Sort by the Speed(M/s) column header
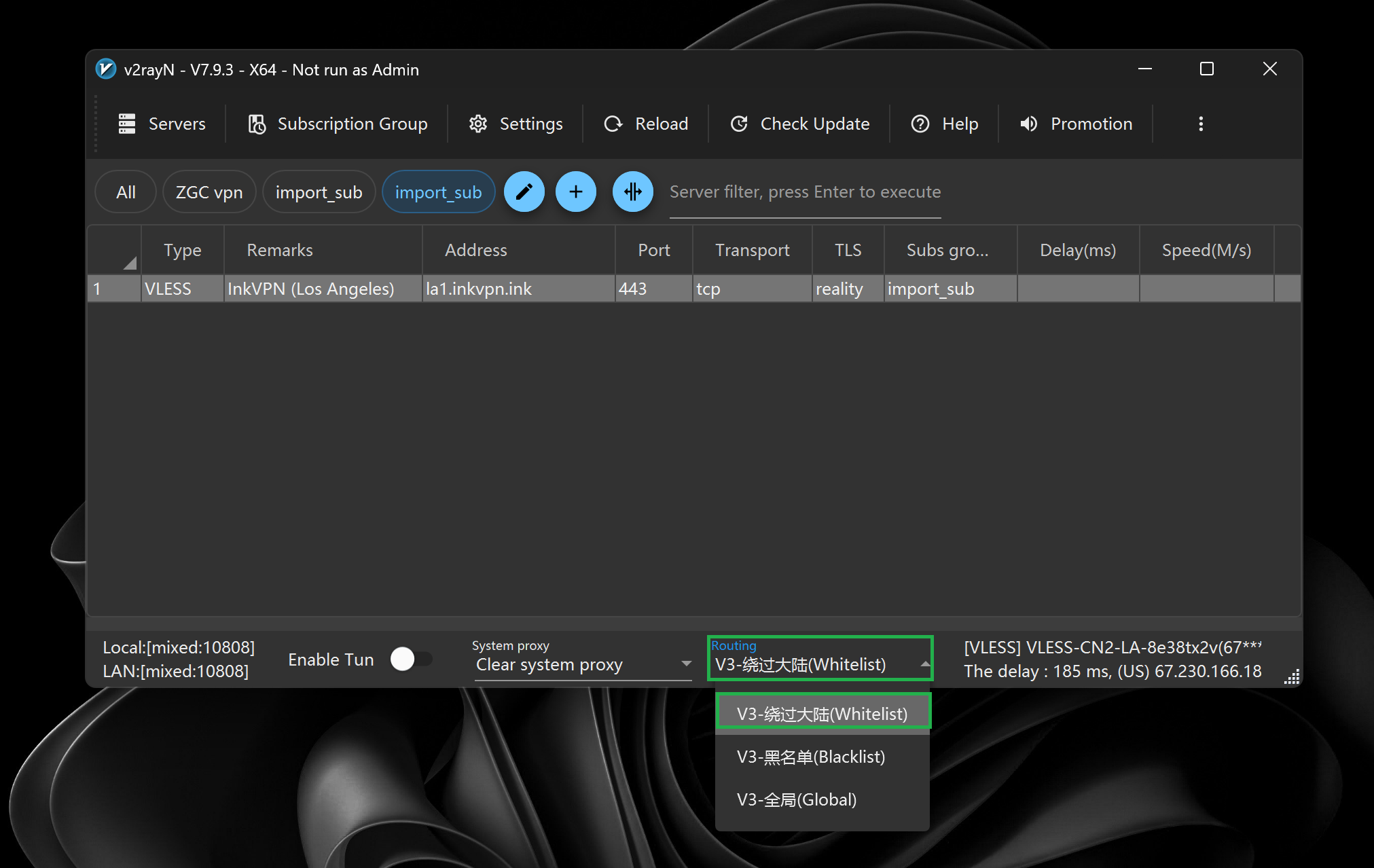This screenshot has height=868, width=1374. click(1206, 250)
